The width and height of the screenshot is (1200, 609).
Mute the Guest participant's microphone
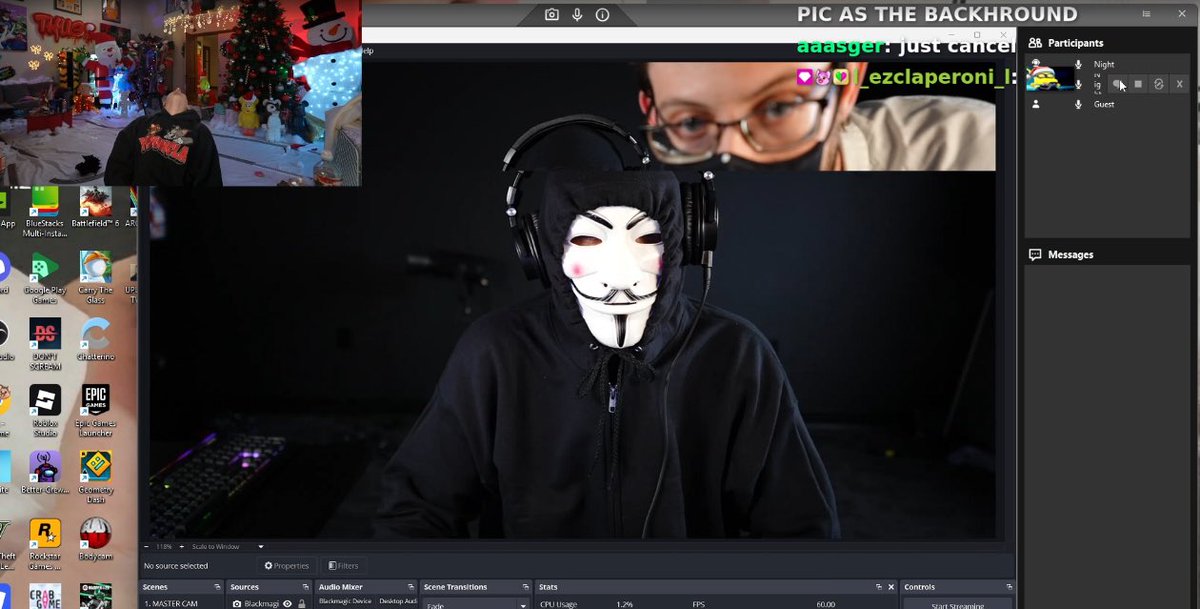[x=1078, y=104]
